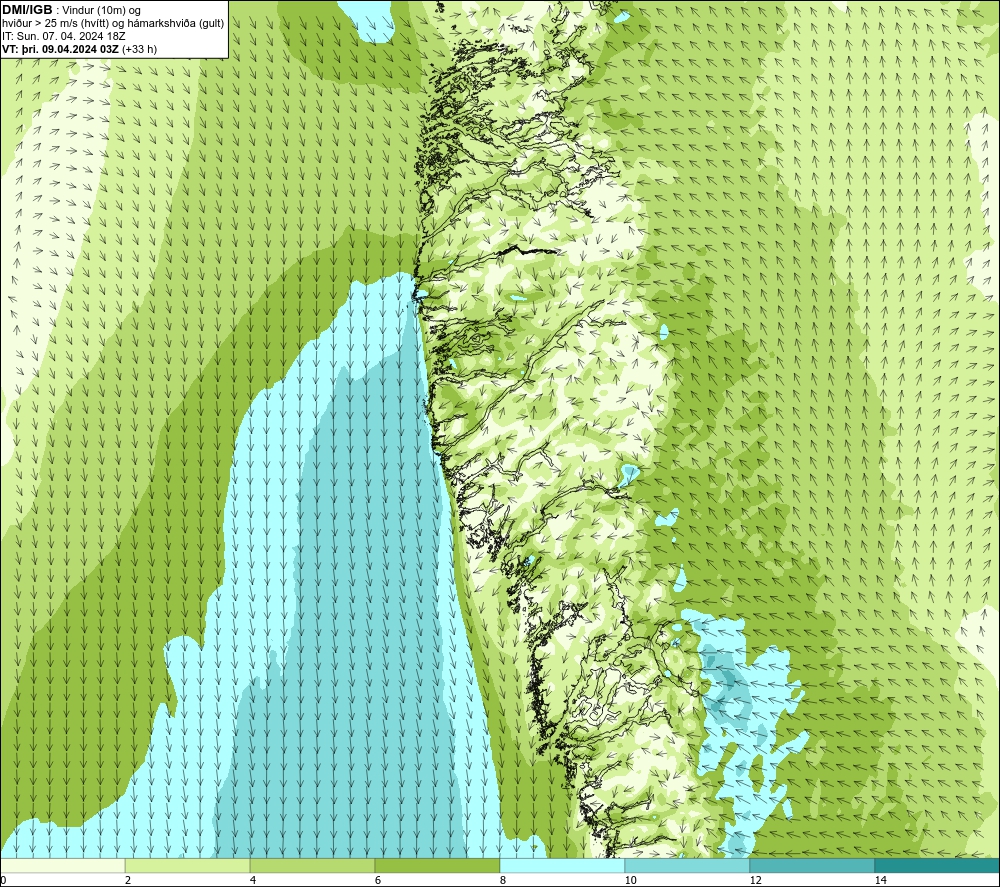
Task: Click the legend label '12'
Action: (755, 880)
